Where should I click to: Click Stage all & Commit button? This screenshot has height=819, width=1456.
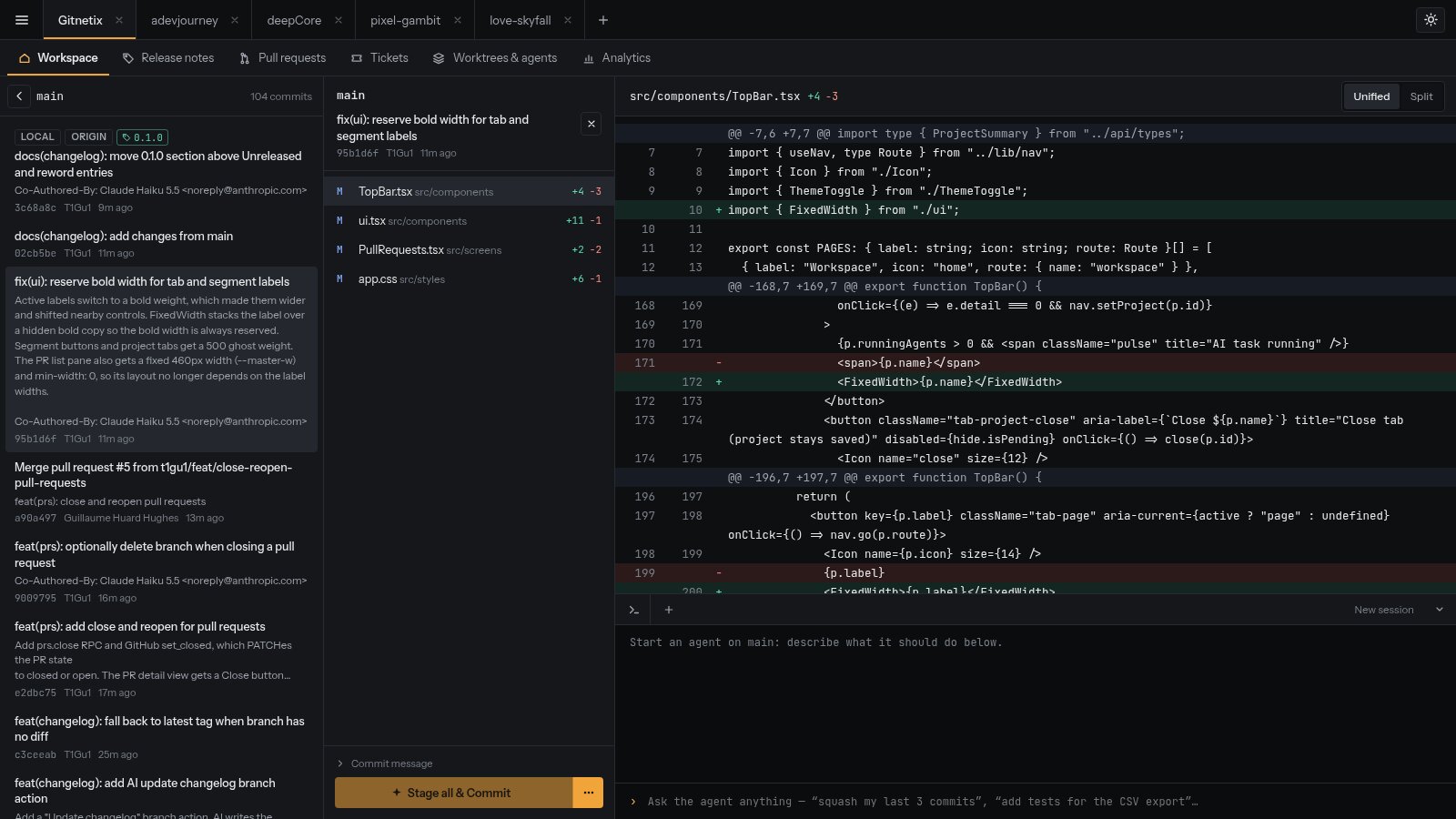(453, 793)
